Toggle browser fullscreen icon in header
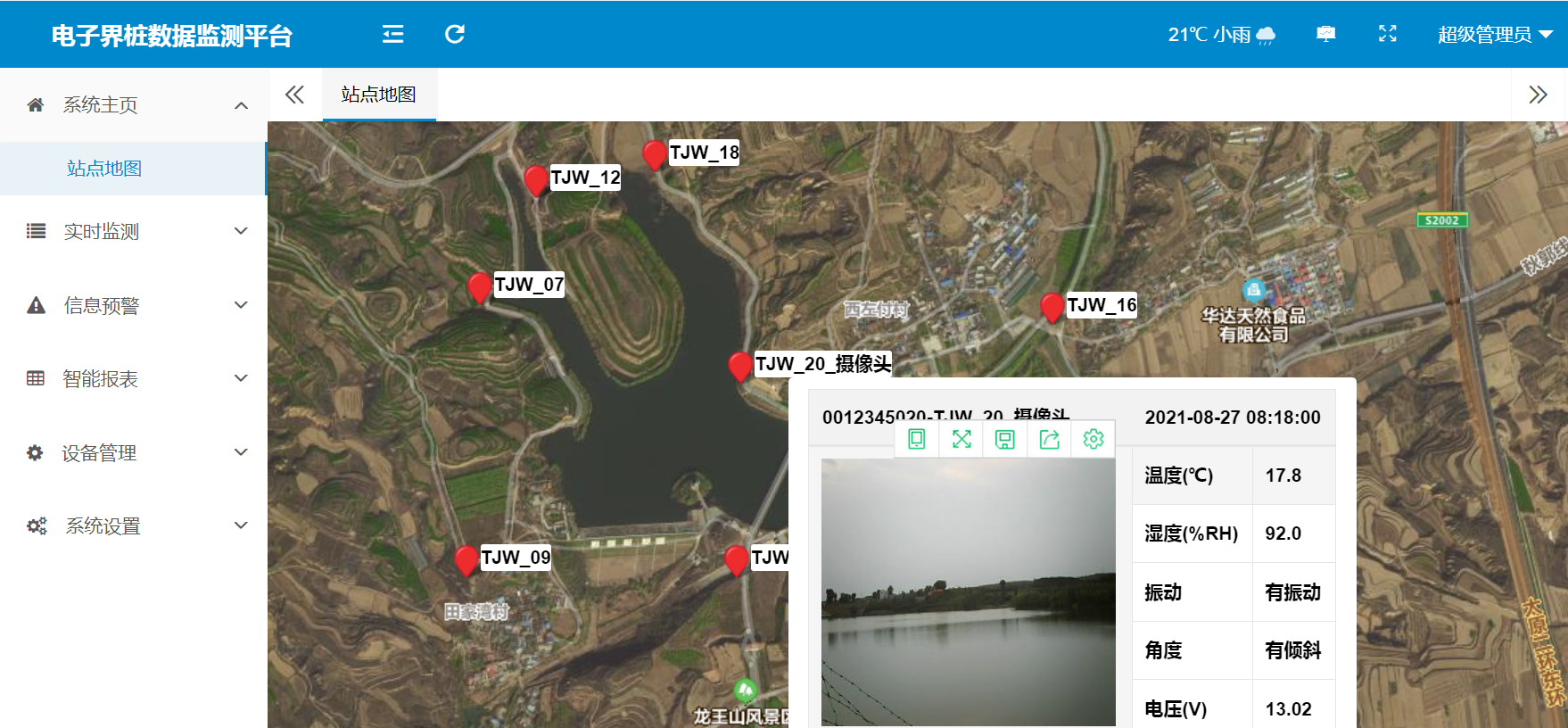 point(1387,34)
